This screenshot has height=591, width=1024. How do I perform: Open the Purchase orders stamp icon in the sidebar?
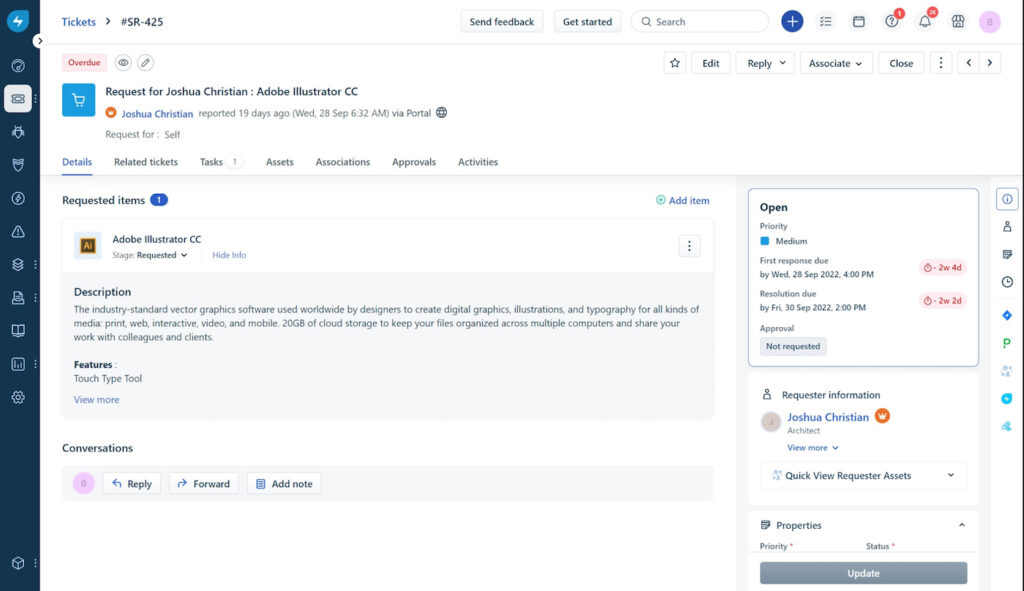point(18,297)
